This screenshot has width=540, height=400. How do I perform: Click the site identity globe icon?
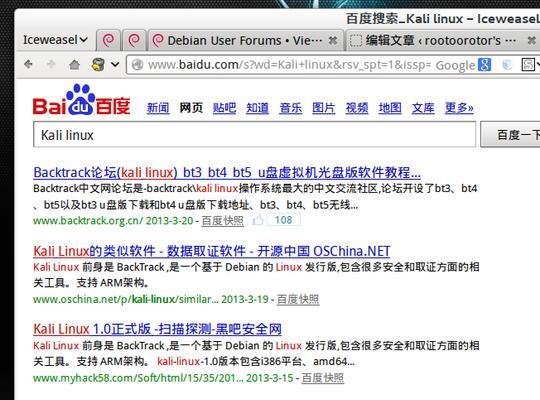point(137,64)
